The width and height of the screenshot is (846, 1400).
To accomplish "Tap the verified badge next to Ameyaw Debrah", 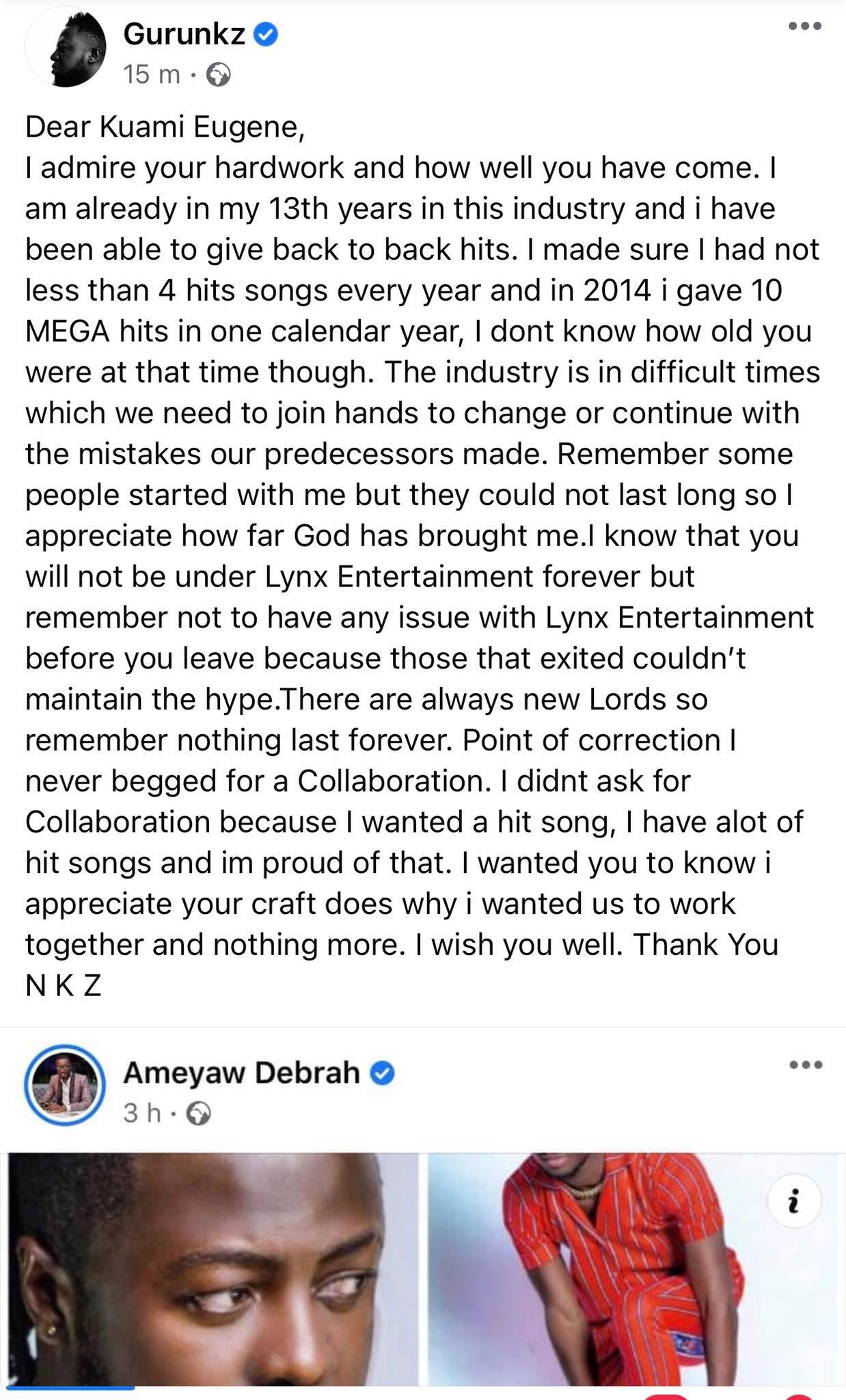I will click(382, 1074).
